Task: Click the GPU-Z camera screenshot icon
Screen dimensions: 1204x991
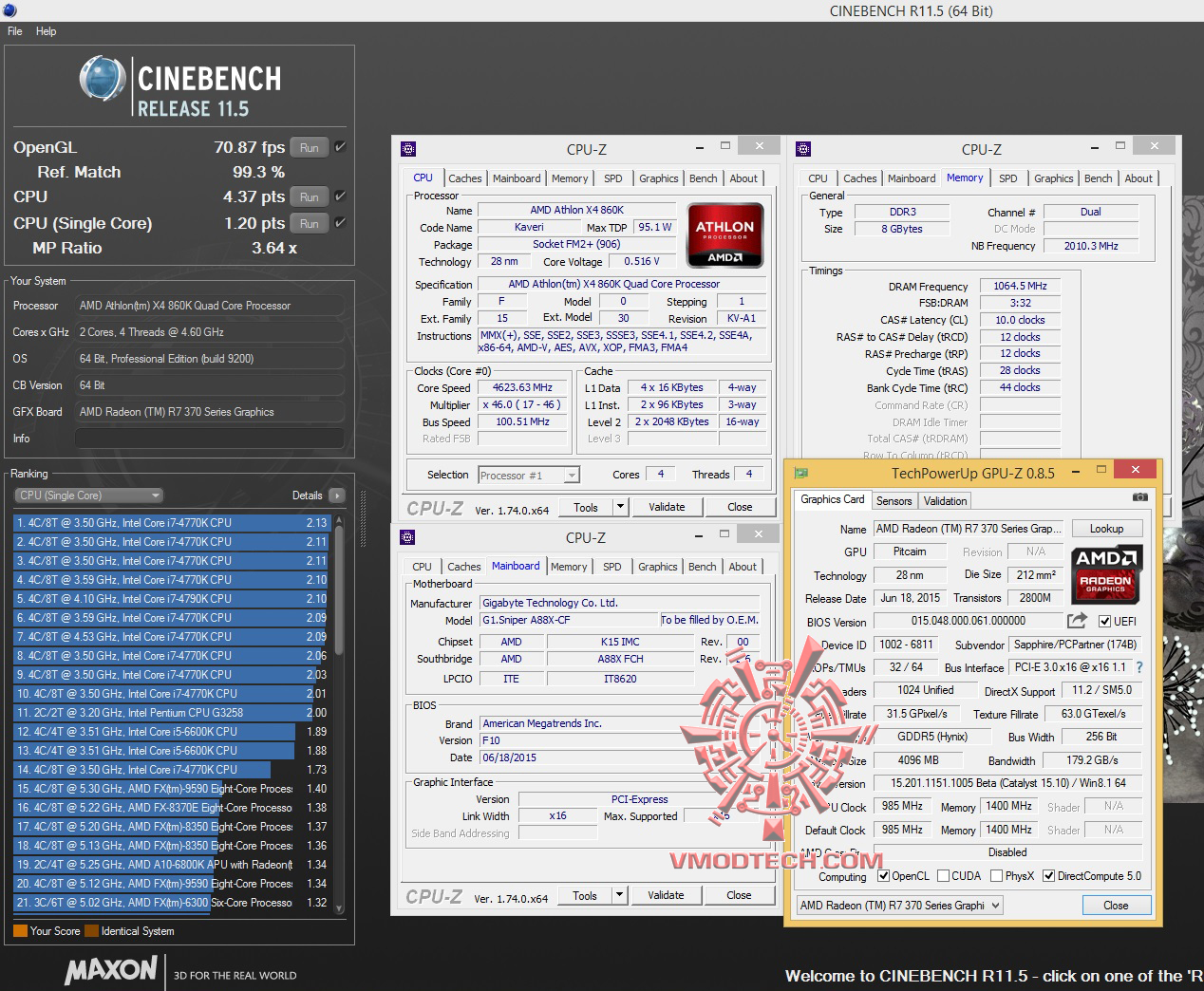Action: (x=1139, y=496)
